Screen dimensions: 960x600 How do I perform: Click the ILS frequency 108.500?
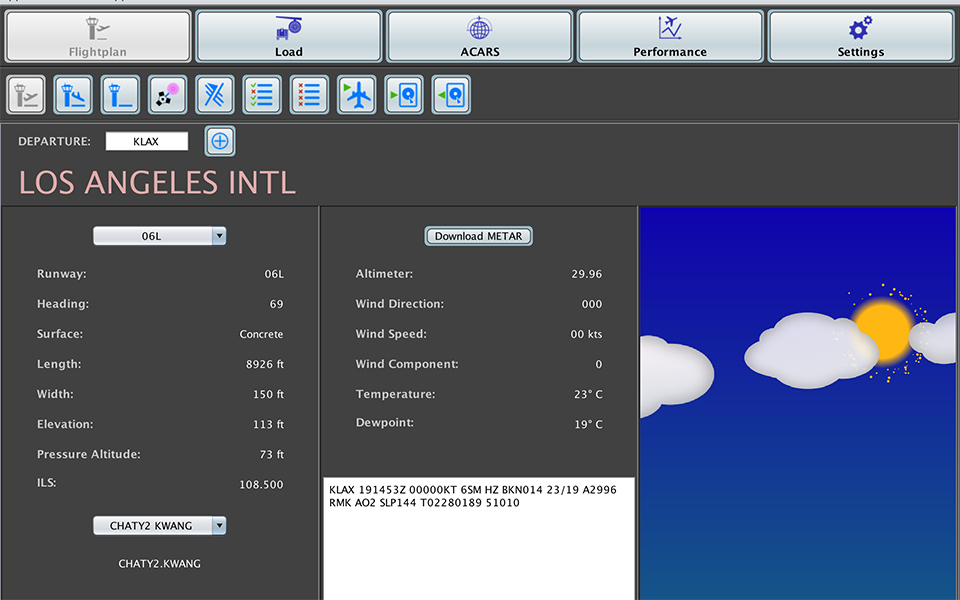coord(261,485)
